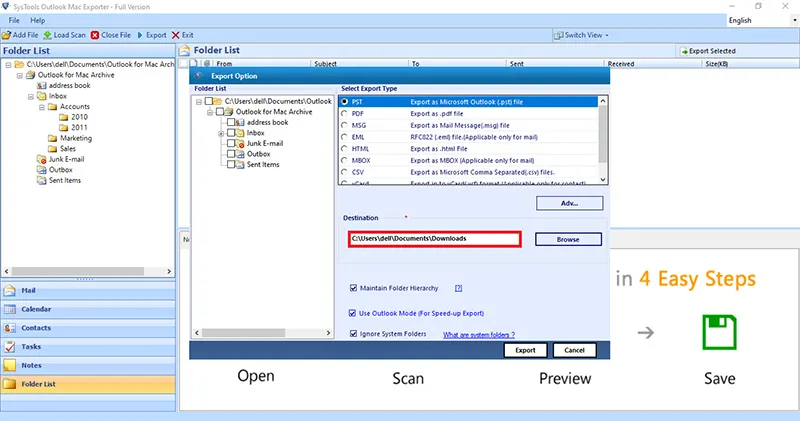This screenshot has width=800, height=421.
Task: Switch to the Tasks pane
Action: pos(88,346)
